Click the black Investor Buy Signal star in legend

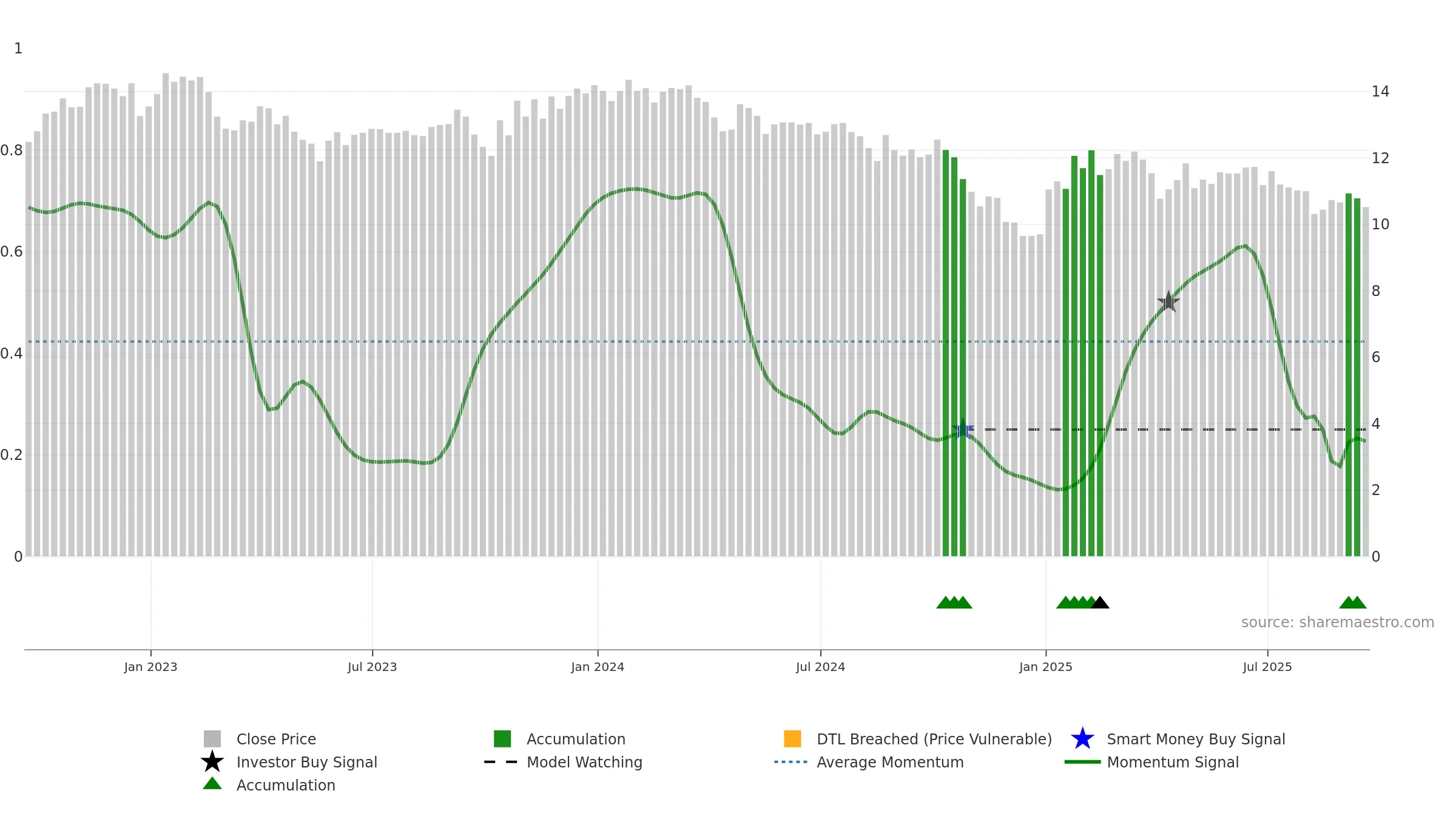point(212,762)
